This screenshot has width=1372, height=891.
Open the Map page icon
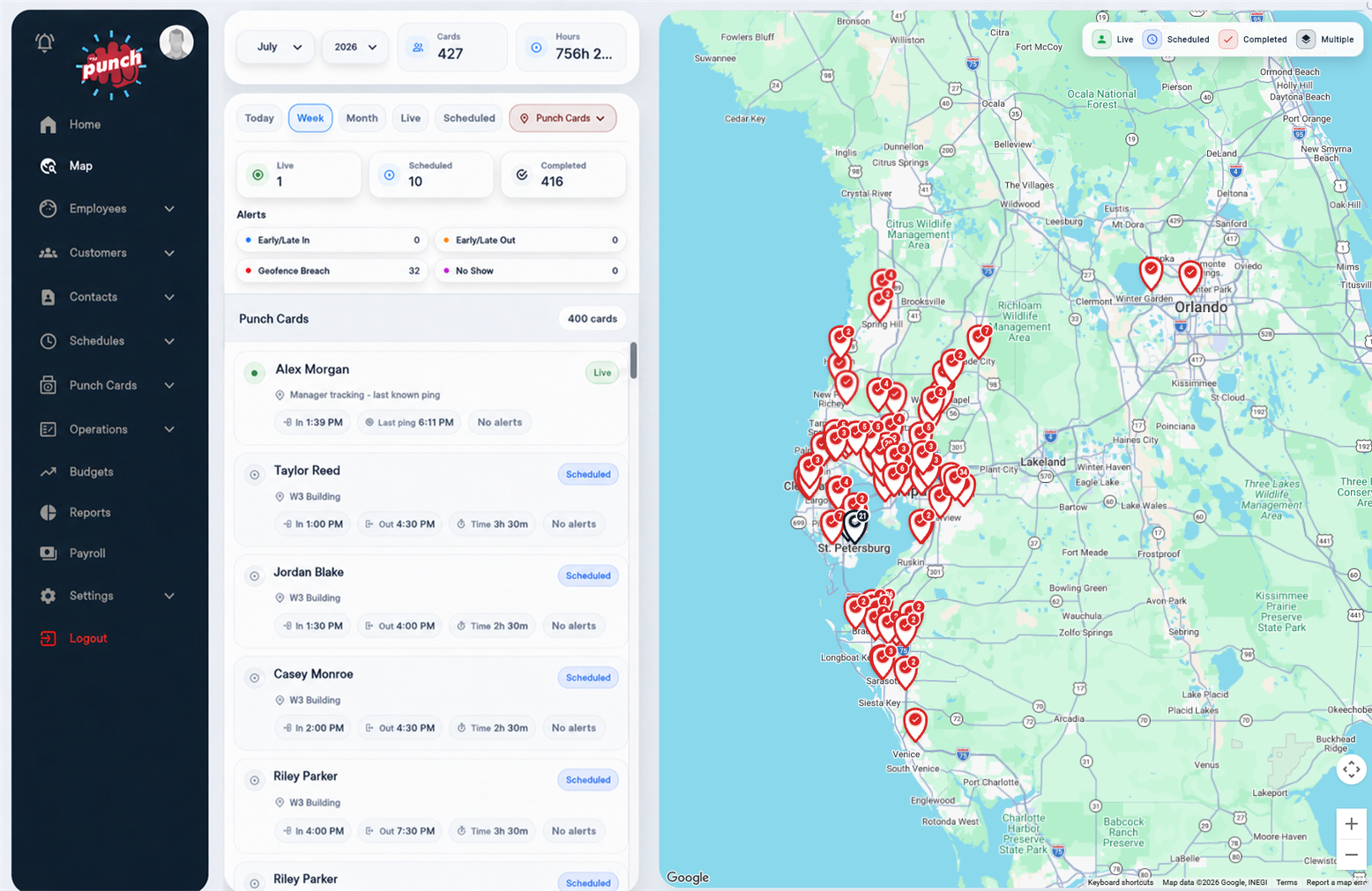(48, 166)
